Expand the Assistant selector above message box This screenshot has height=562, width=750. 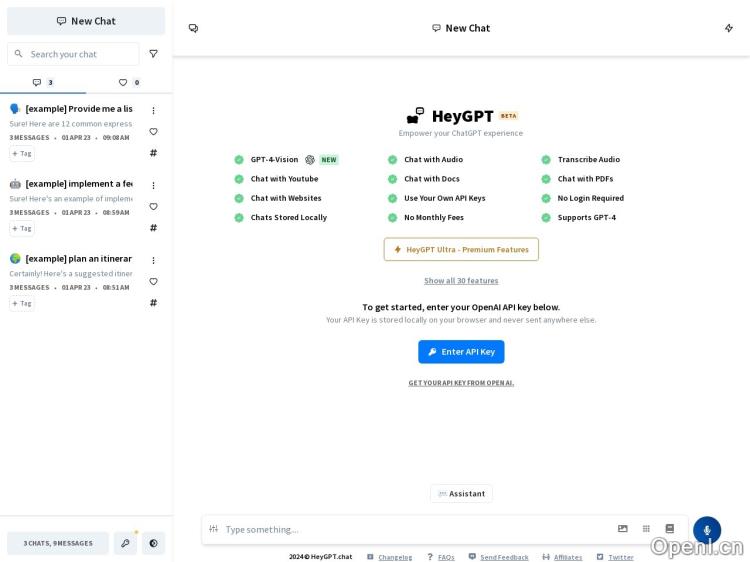tap(461, 494)
